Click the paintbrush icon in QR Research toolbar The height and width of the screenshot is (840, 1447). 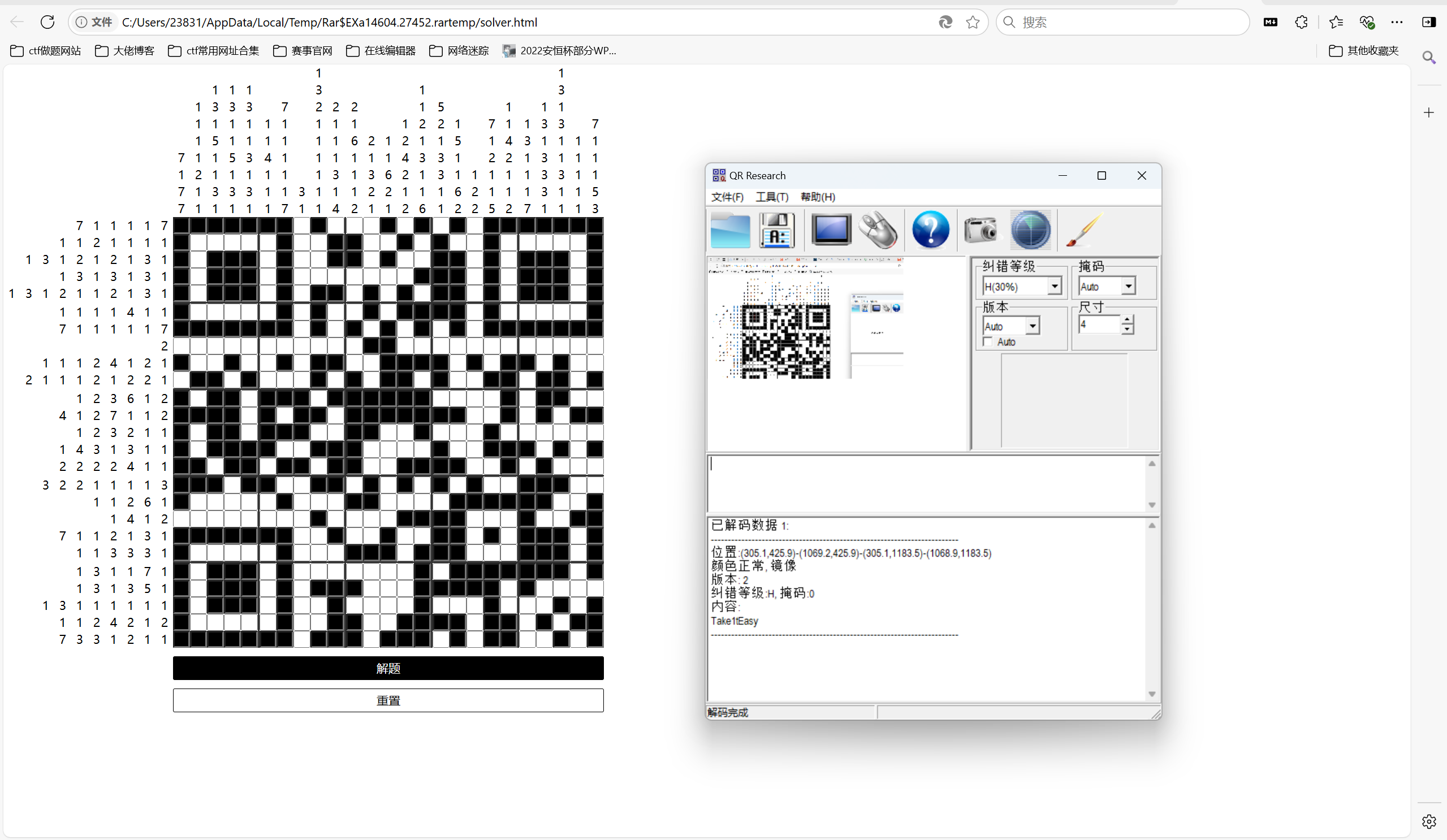pos(1084,230)
